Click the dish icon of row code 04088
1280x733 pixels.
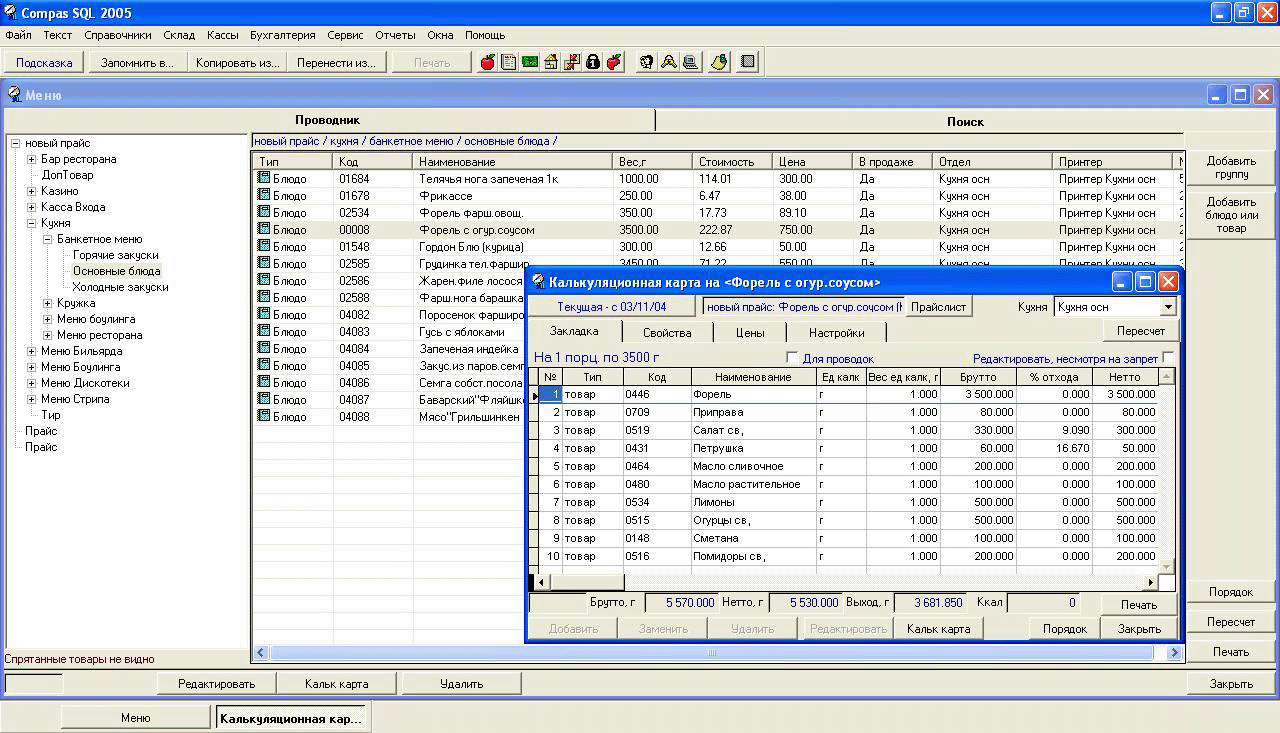(x=264, y=416)
